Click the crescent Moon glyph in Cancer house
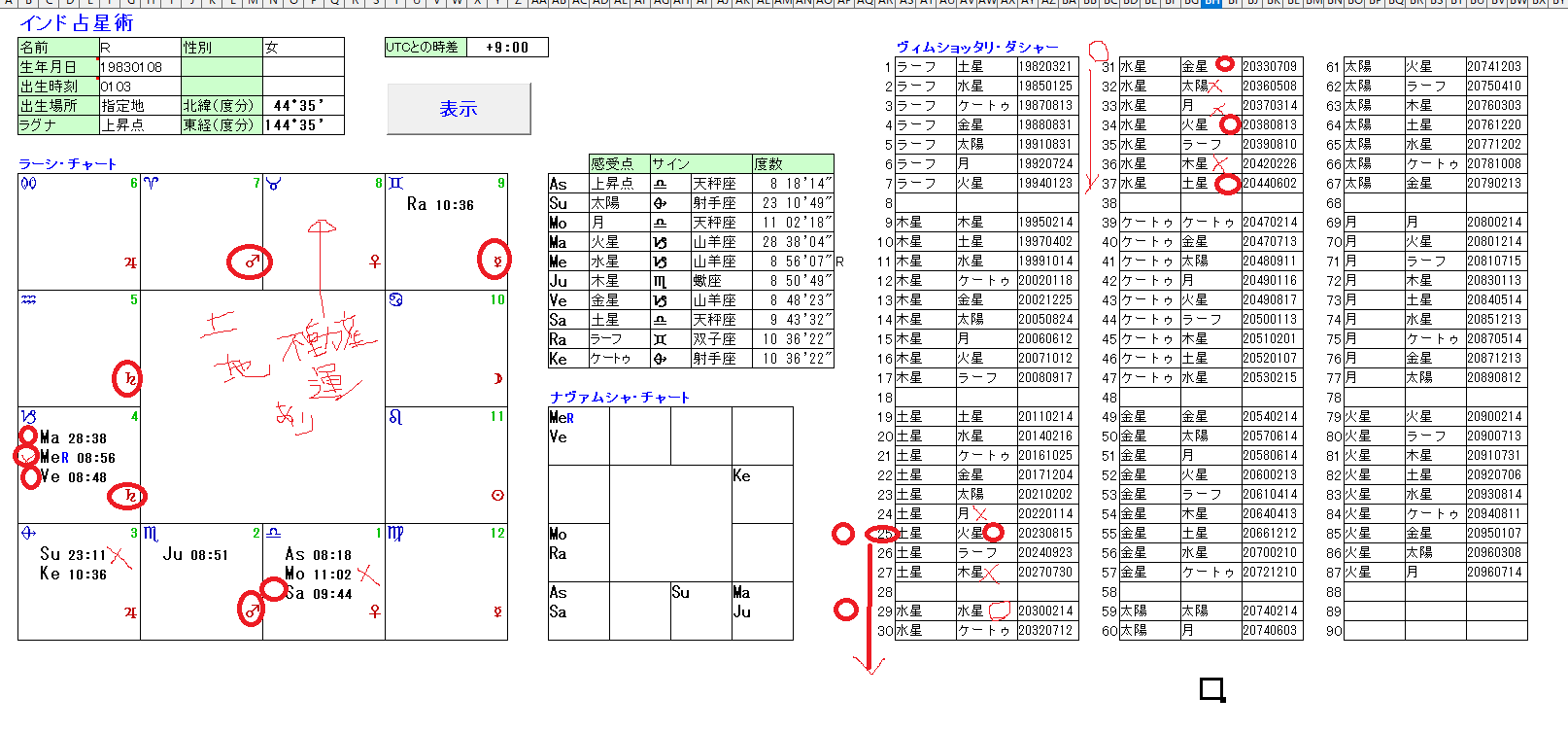This screenshot has width=1568, height=733. [x=497, y=379]
